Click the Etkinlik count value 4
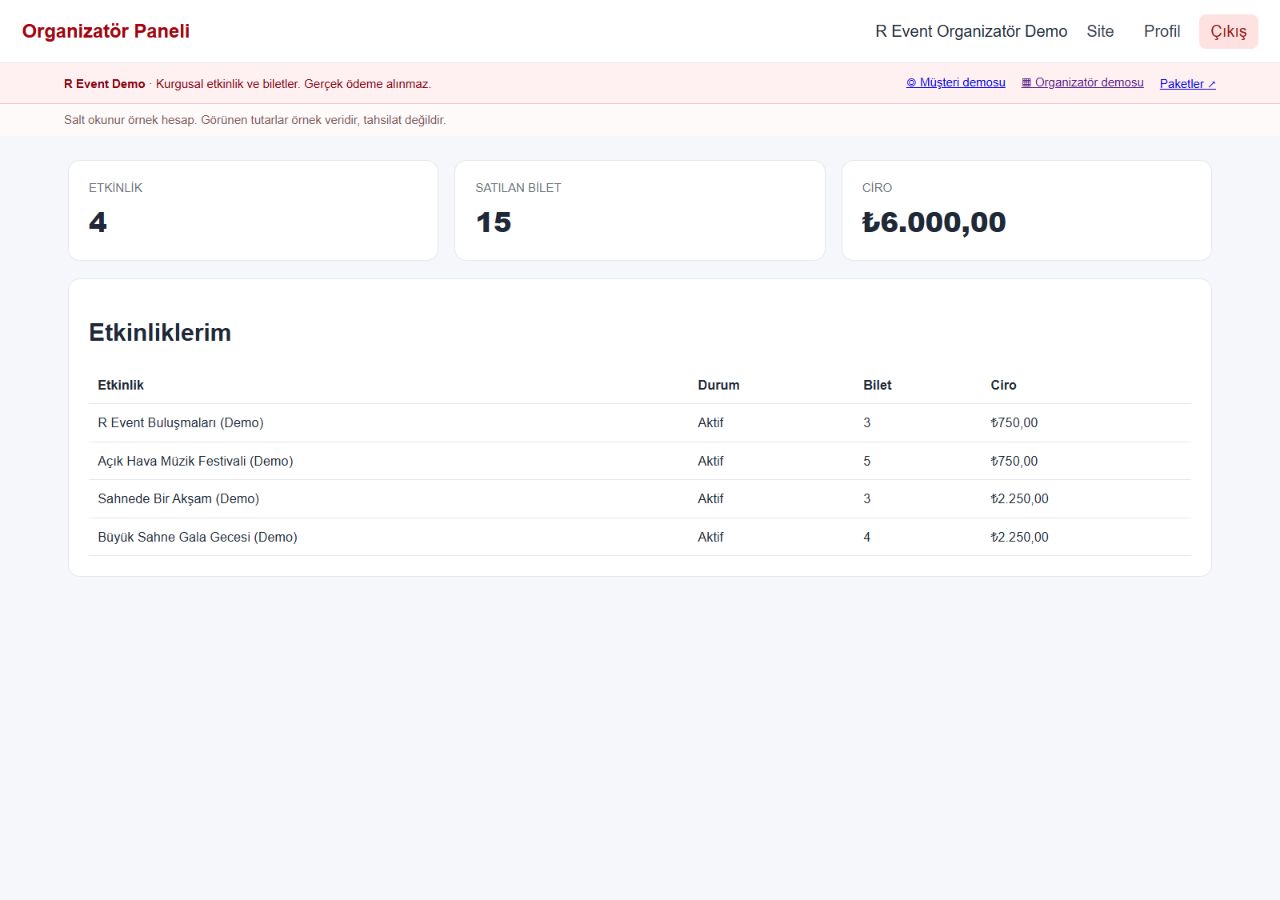This screenshot has height=900, width=1280. pyautogui.click(x=97, y=222)
